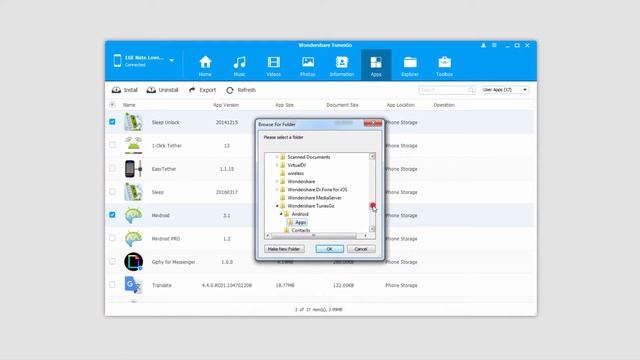Select Wondershare Dr.Fone for iOS folder
640x360 pixels.
(317, 189)
